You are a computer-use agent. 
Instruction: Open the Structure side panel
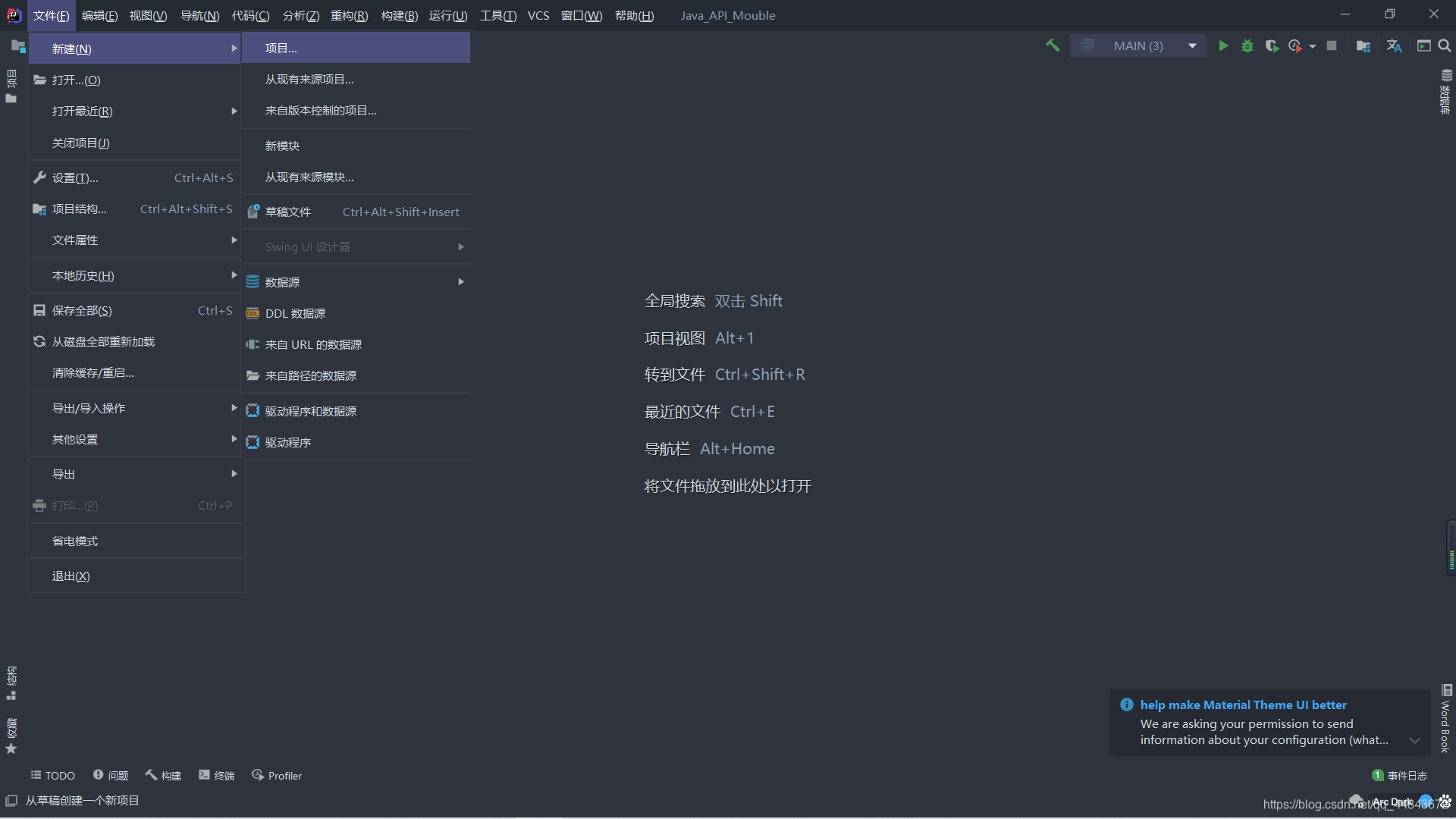11,683
